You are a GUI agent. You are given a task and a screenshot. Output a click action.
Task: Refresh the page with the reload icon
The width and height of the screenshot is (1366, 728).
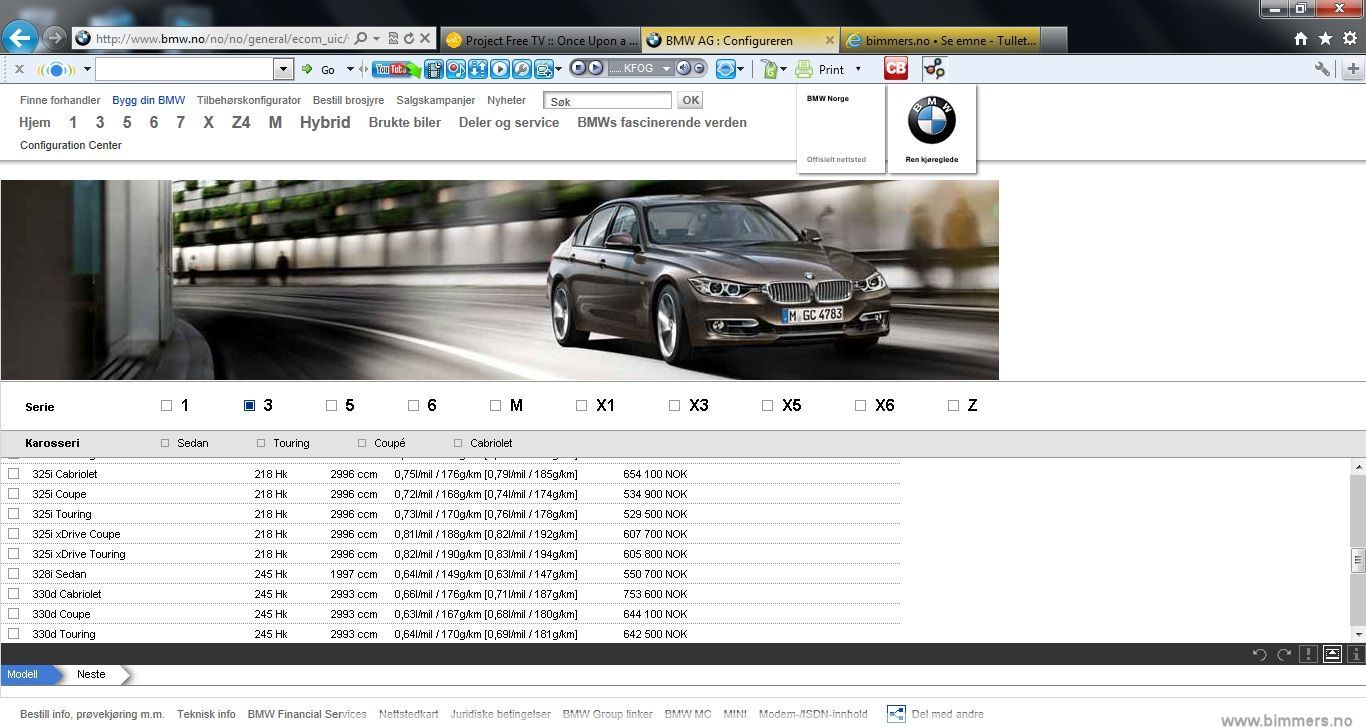click(410, 39)
